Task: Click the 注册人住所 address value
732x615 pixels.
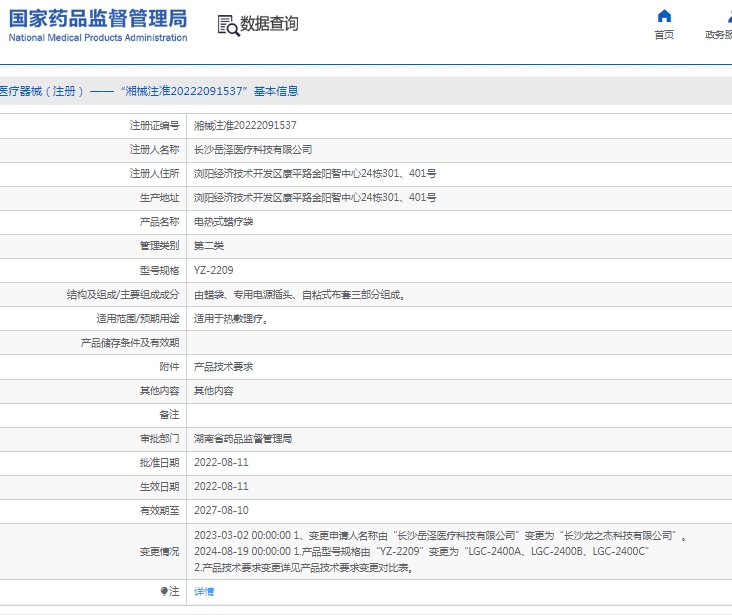Action: pyautogui.click(x=315, y=173)
